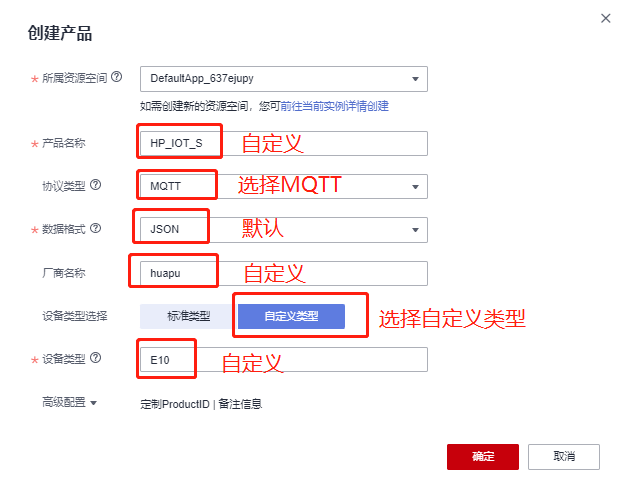Image resolution: width=623 pixels, height=492 pixels.
Task: Click the 定制ProductID option
Action: point(177,404)
